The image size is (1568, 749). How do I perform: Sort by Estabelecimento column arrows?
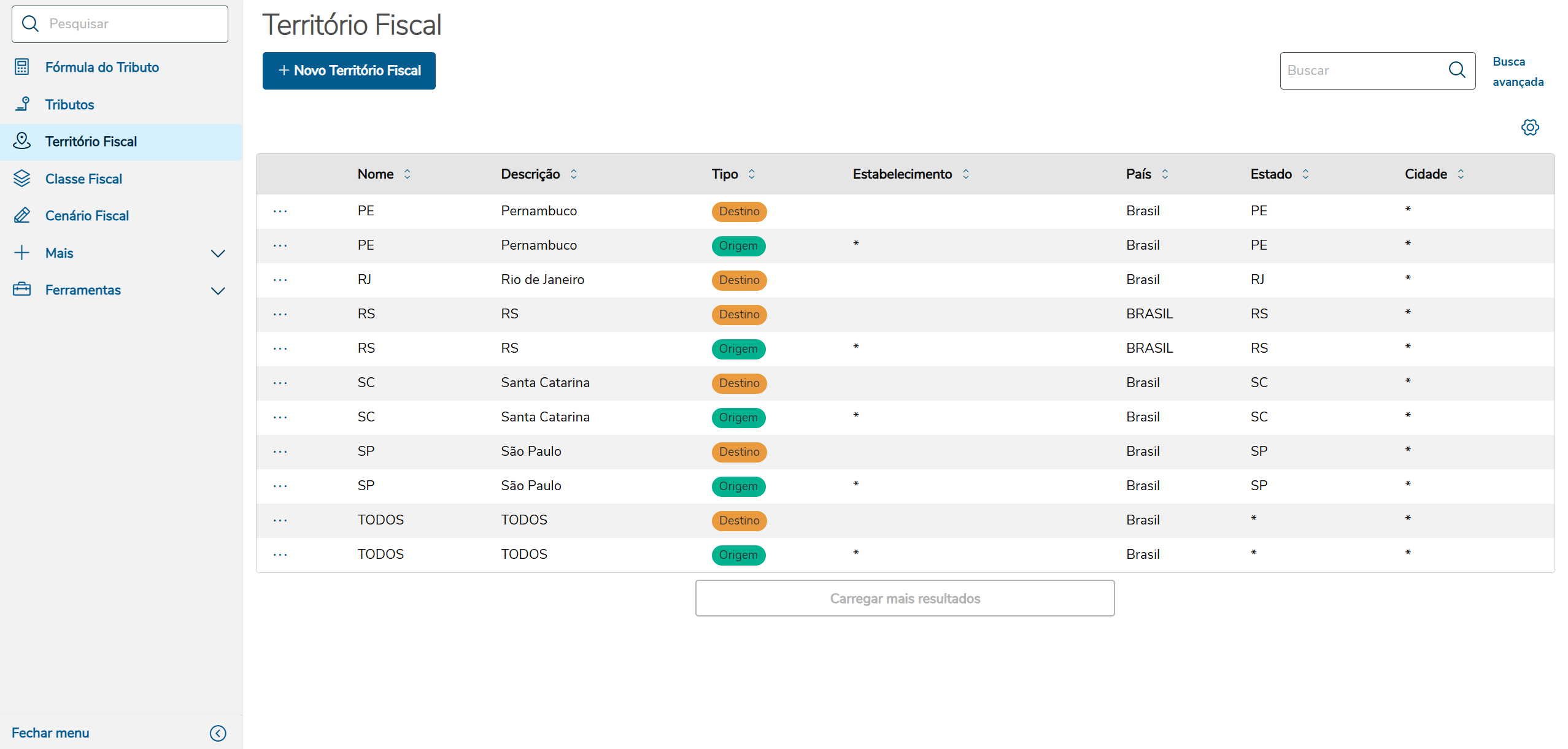965,174
